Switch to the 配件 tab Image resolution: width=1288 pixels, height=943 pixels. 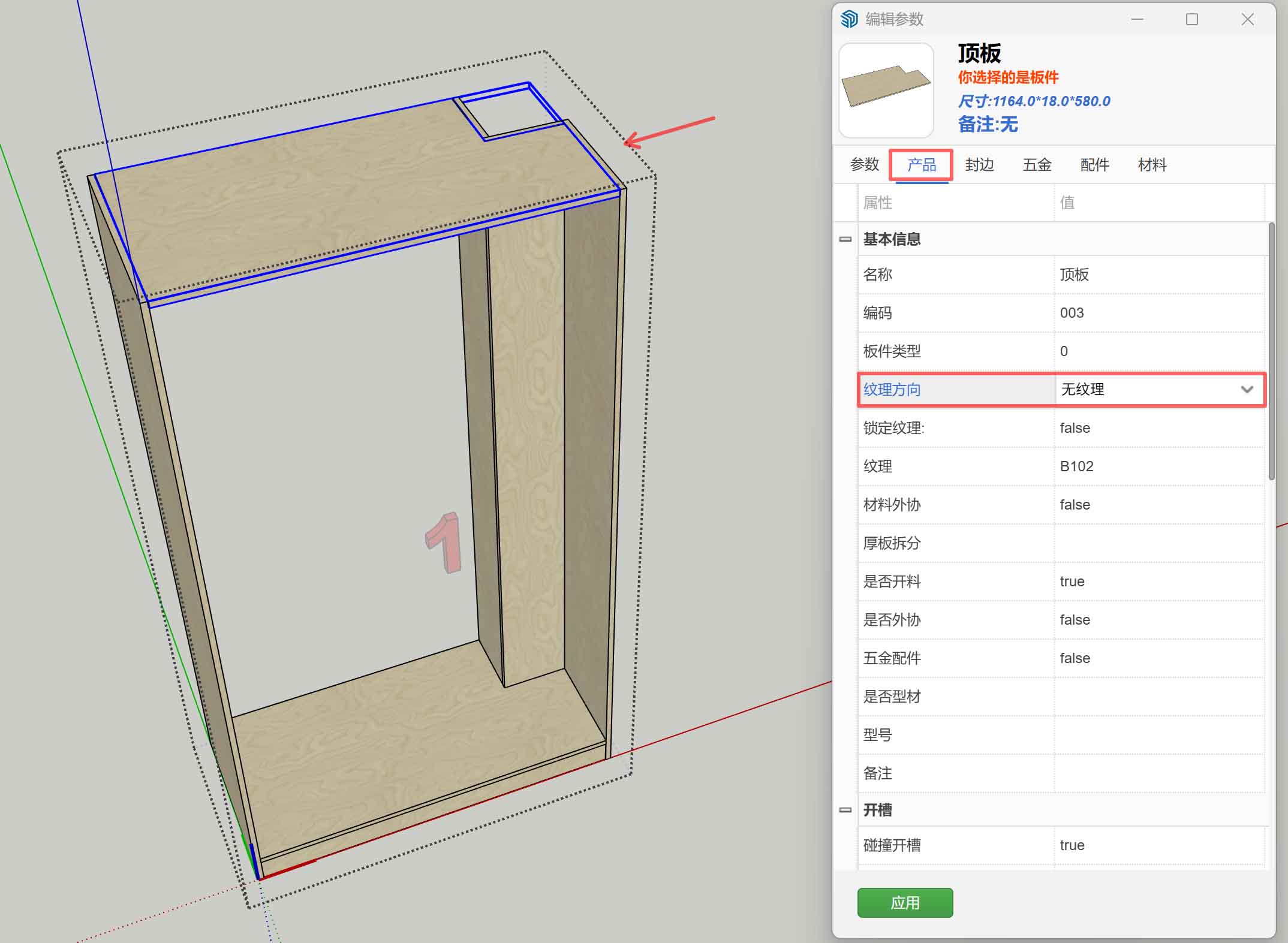tap(1094, 164)
